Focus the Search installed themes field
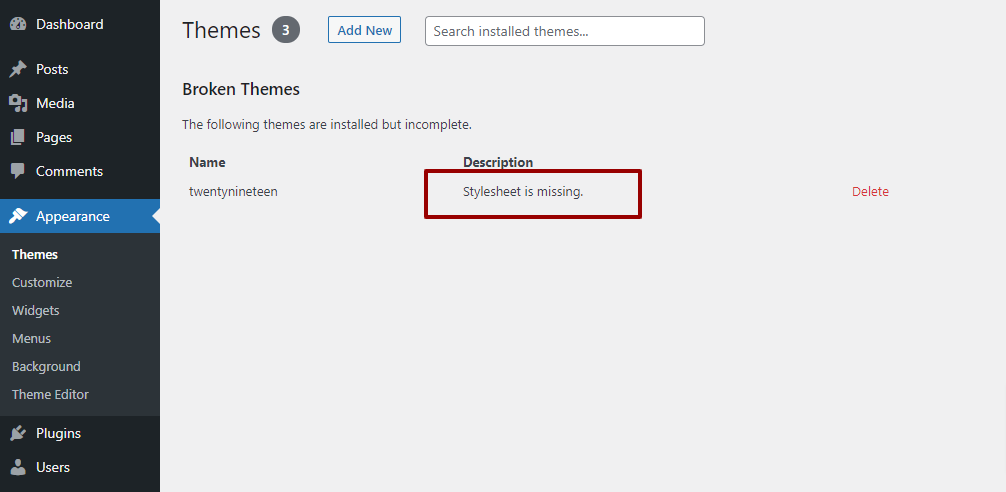Screen dimensions: 1006x492 pyautogui.click(x=564, y=31)
